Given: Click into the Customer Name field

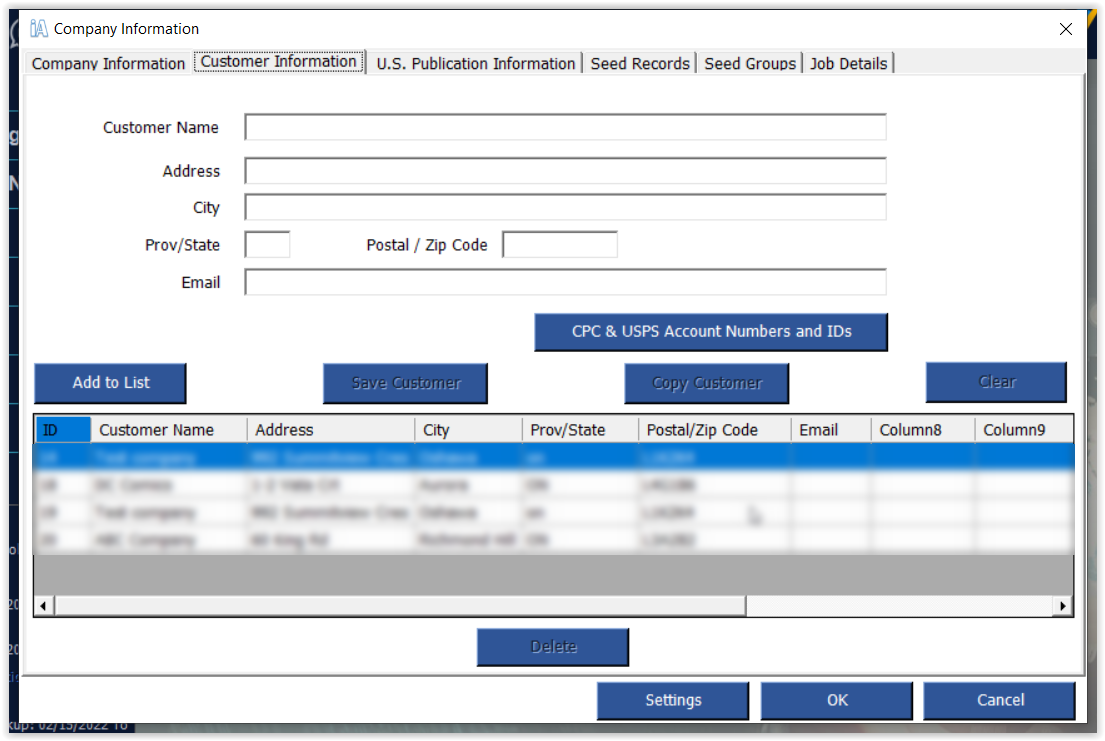Looking at the screenshot, I should coord(565,127).
